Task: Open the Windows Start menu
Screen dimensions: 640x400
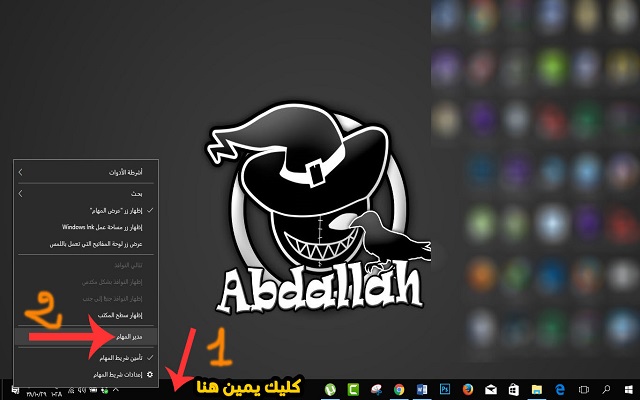Action: point(627,389)
